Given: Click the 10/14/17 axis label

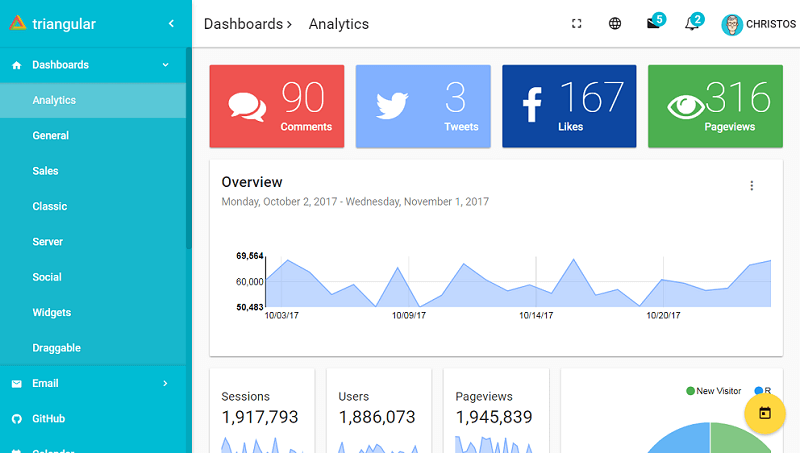Looking at the screenshot, I should 536,315.
